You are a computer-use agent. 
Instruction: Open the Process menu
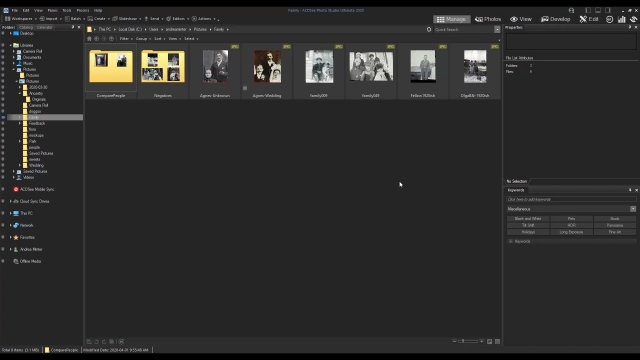coord(83,11)
